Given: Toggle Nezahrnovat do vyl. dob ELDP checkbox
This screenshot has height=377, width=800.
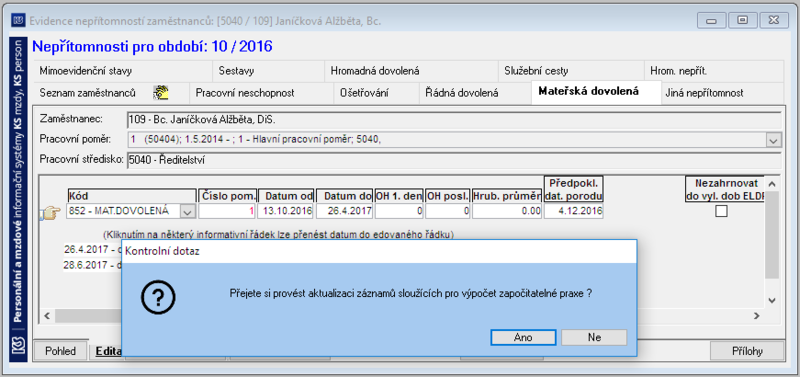Looking at the screenshot, I should coord(721,211).
